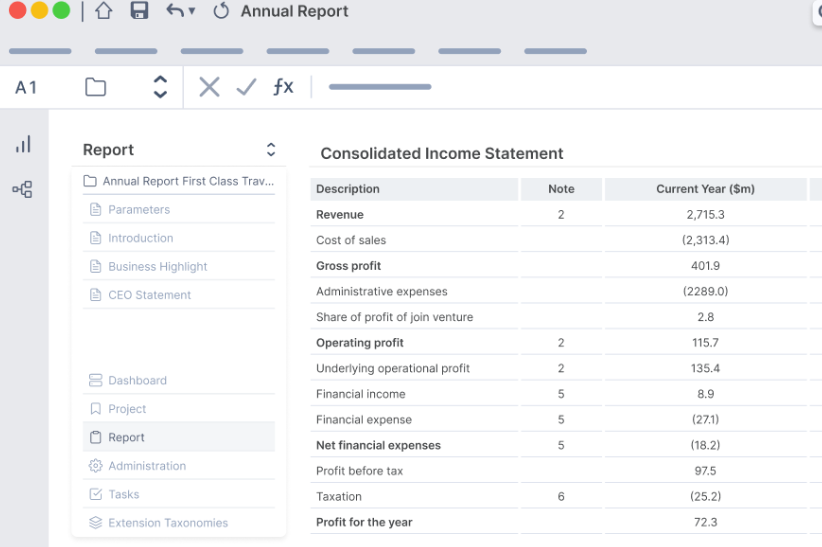Click the value 2,715.3
Screen dimensions: 822x547
point(705,214)
